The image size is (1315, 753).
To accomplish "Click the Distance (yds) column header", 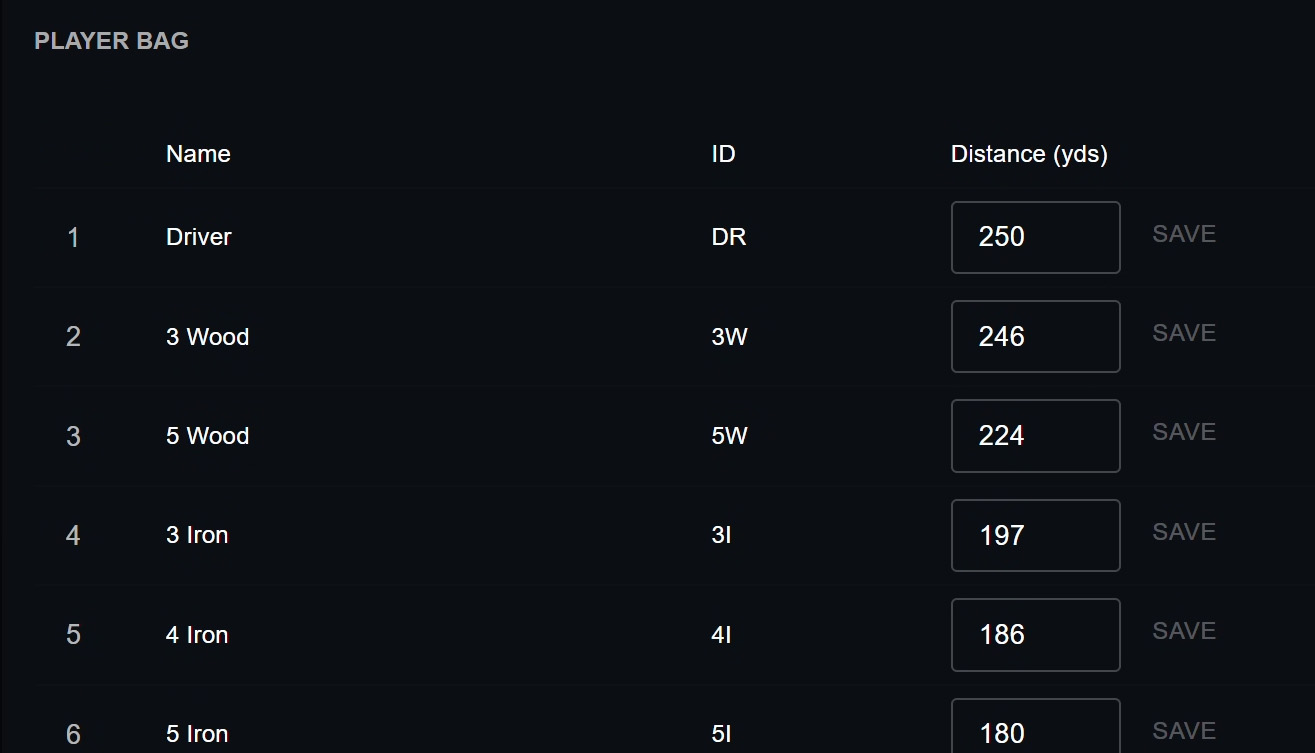I will [1029, 154].
